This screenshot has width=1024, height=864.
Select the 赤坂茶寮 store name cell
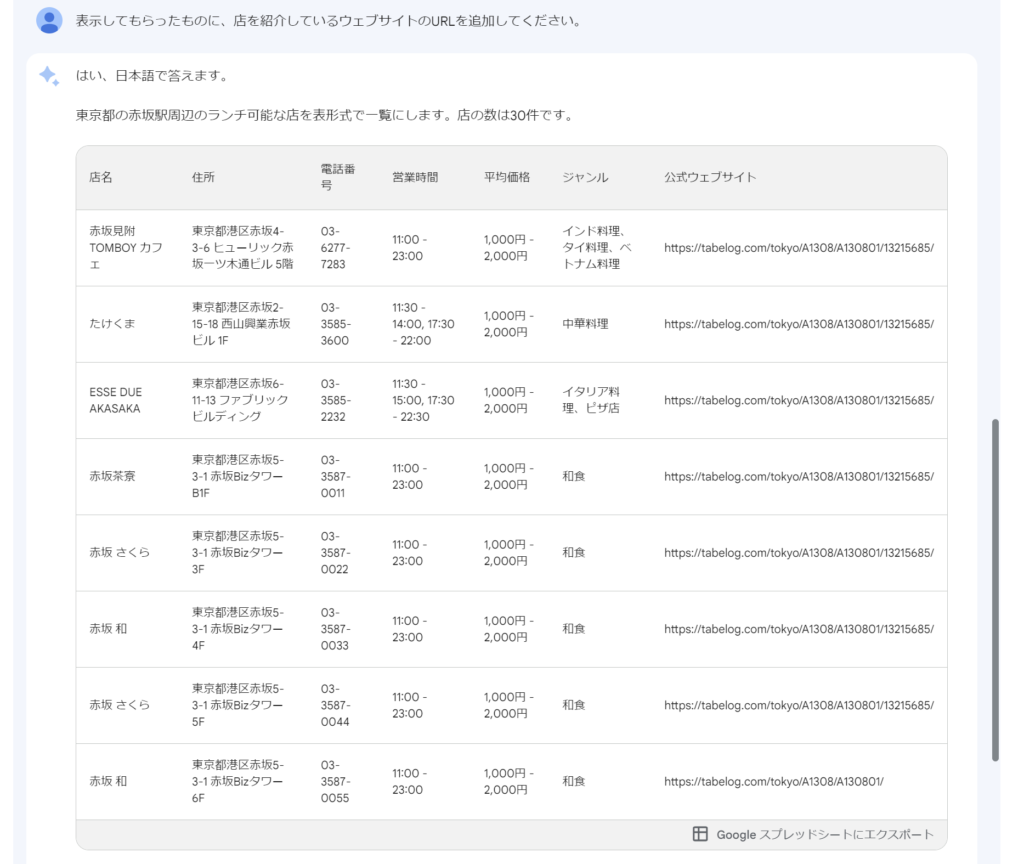(112, 477)
